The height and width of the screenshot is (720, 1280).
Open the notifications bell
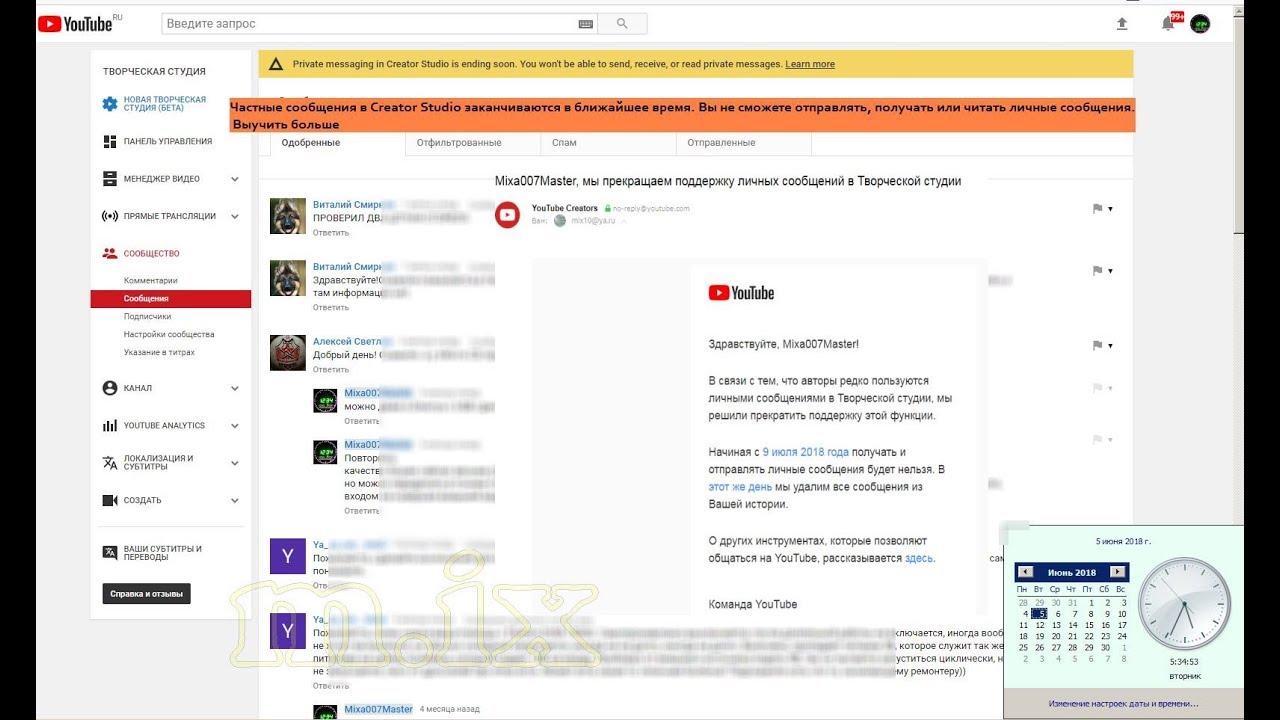pyautogui.click(x=1168, y=24)
